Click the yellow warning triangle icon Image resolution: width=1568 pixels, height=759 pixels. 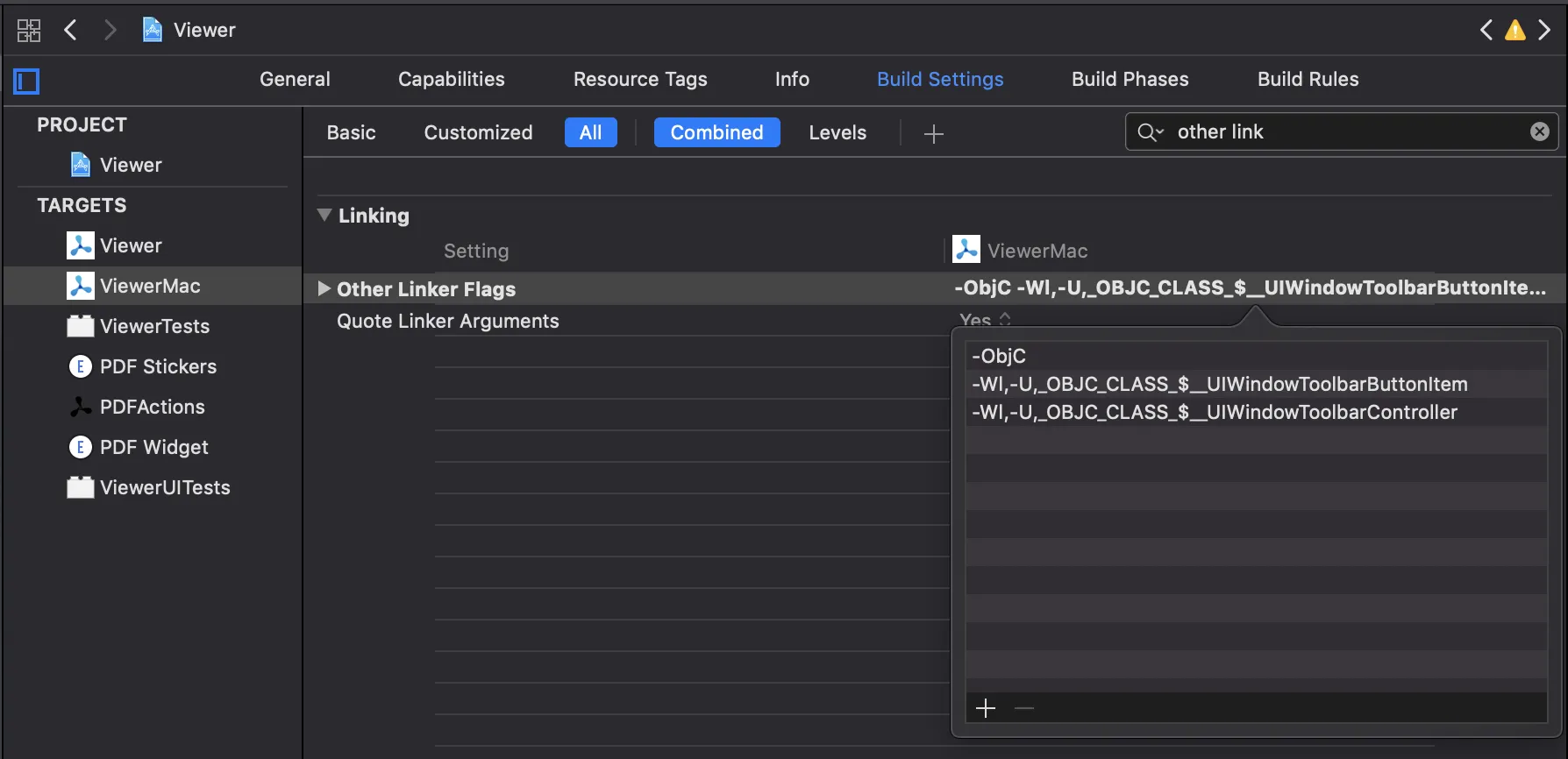[1515, 31]
